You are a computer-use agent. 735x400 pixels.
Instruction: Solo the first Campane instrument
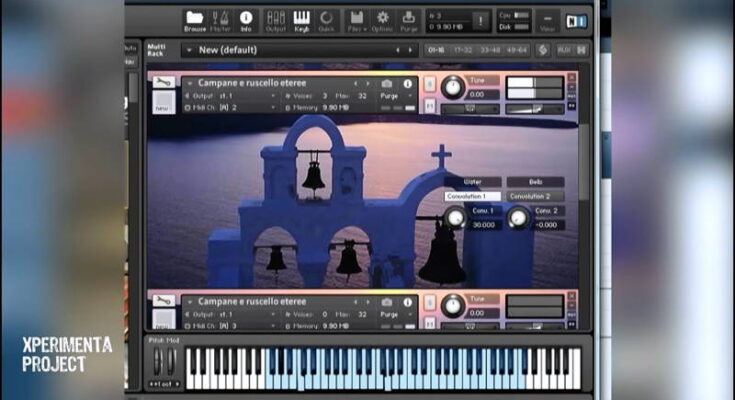tap(429, 84)
